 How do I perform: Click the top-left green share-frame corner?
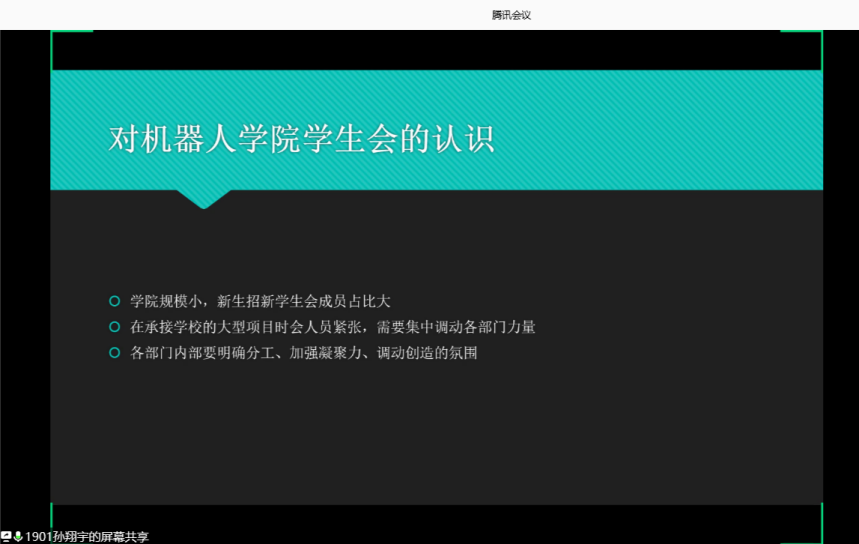tap(53, 33)
